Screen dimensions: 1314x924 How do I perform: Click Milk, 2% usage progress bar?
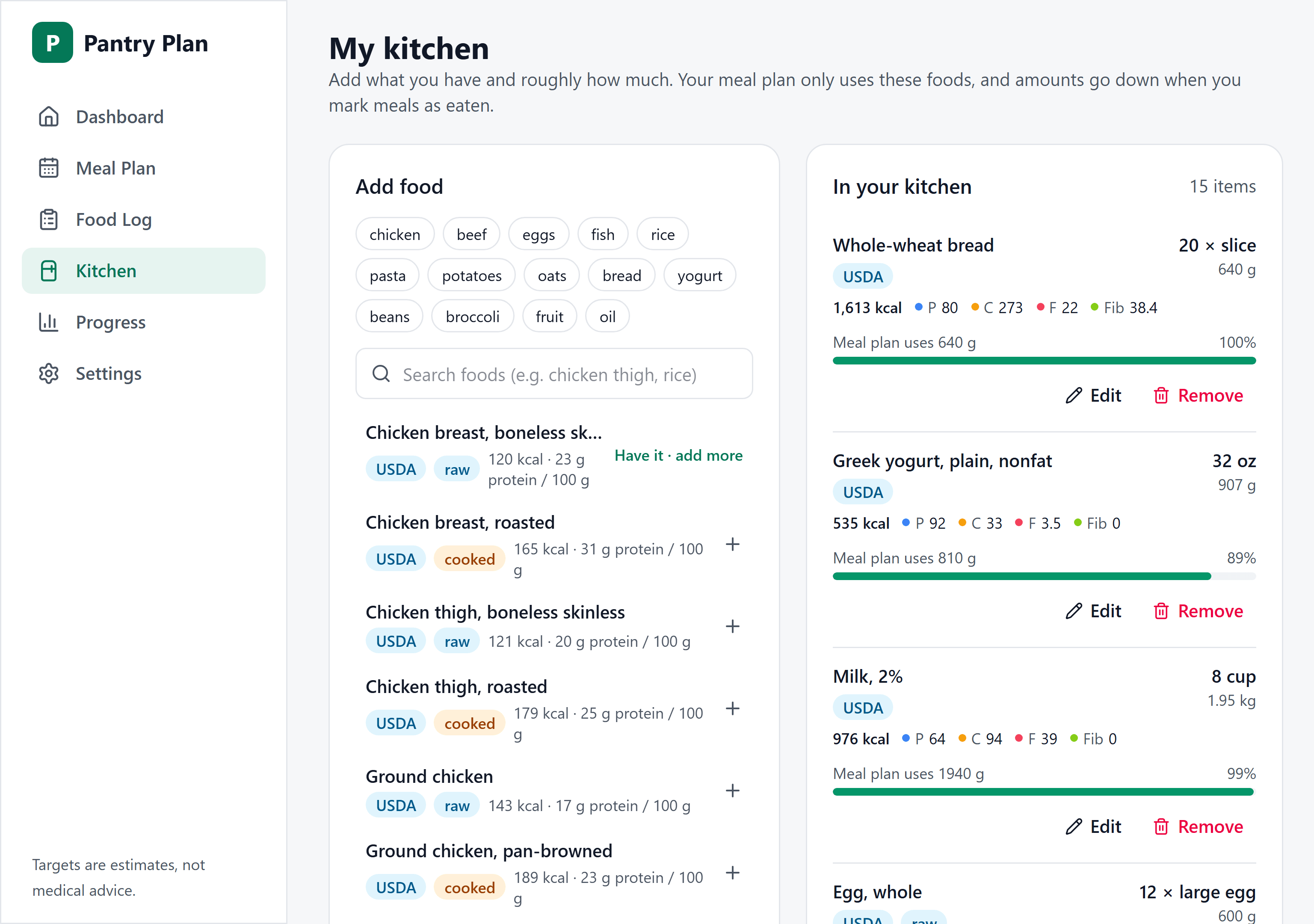1044,792
